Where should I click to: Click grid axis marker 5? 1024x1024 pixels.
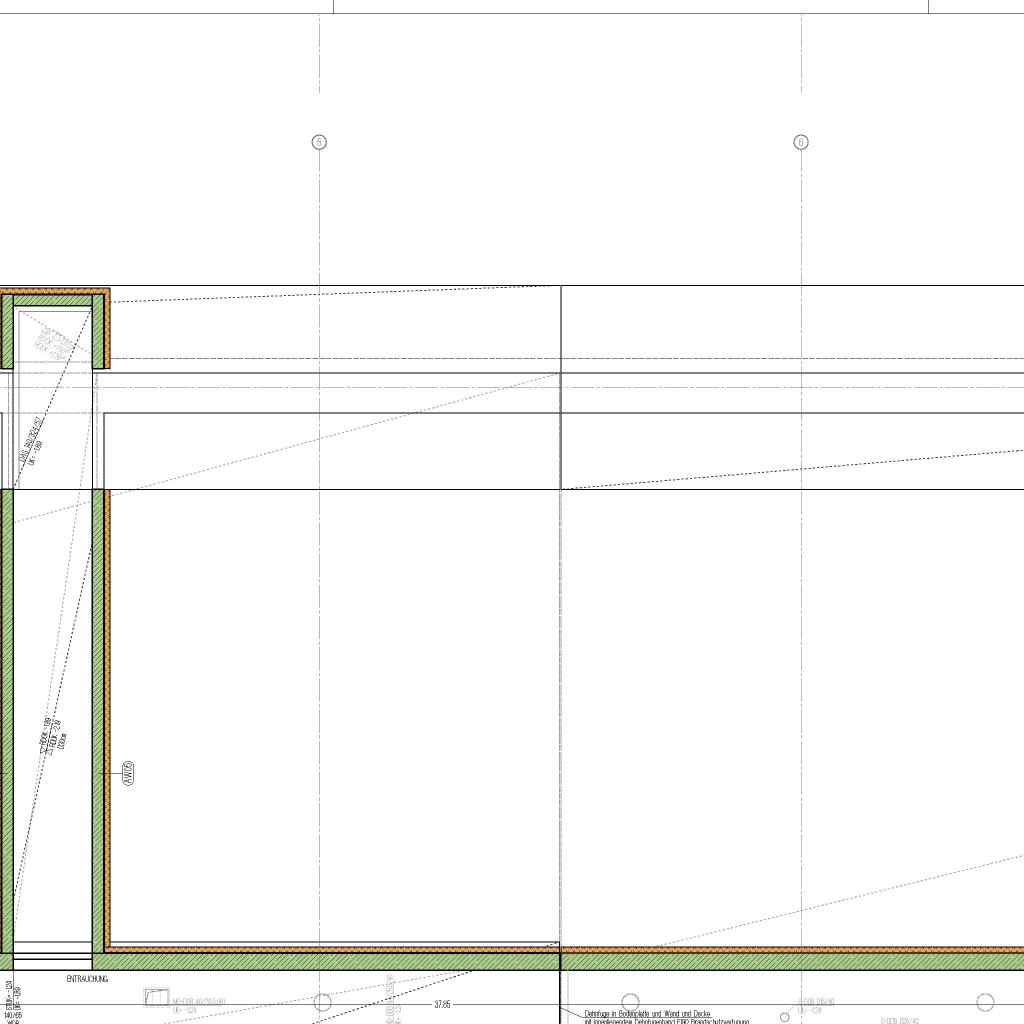(x=319, y=142)
